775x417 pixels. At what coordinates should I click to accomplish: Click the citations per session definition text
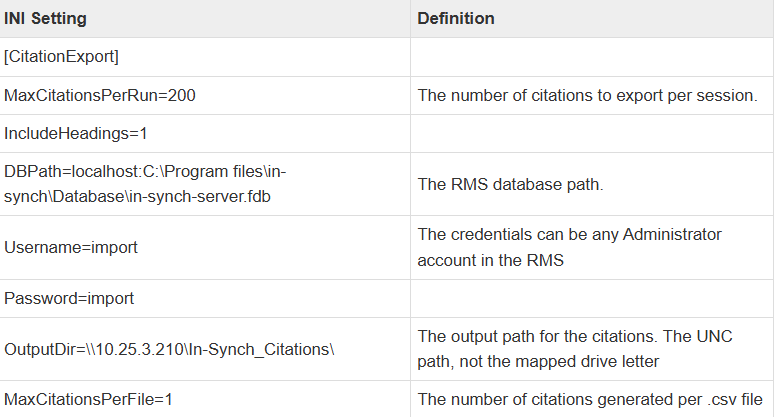(x=587, y=95)
